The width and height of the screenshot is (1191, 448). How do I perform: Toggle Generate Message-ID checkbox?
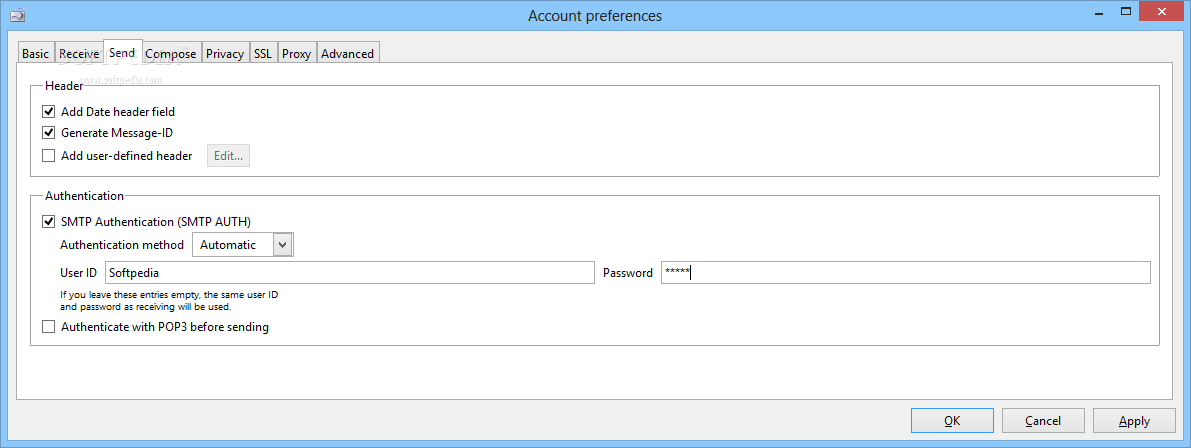click(x=49, y=133)
